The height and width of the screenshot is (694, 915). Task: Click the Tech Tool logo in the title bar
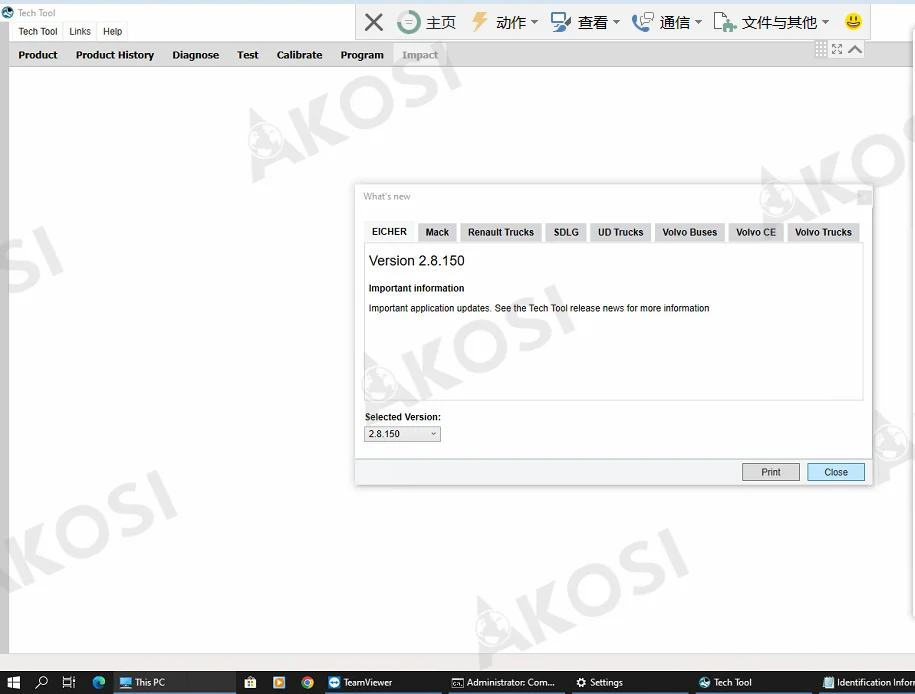point(8,12)
